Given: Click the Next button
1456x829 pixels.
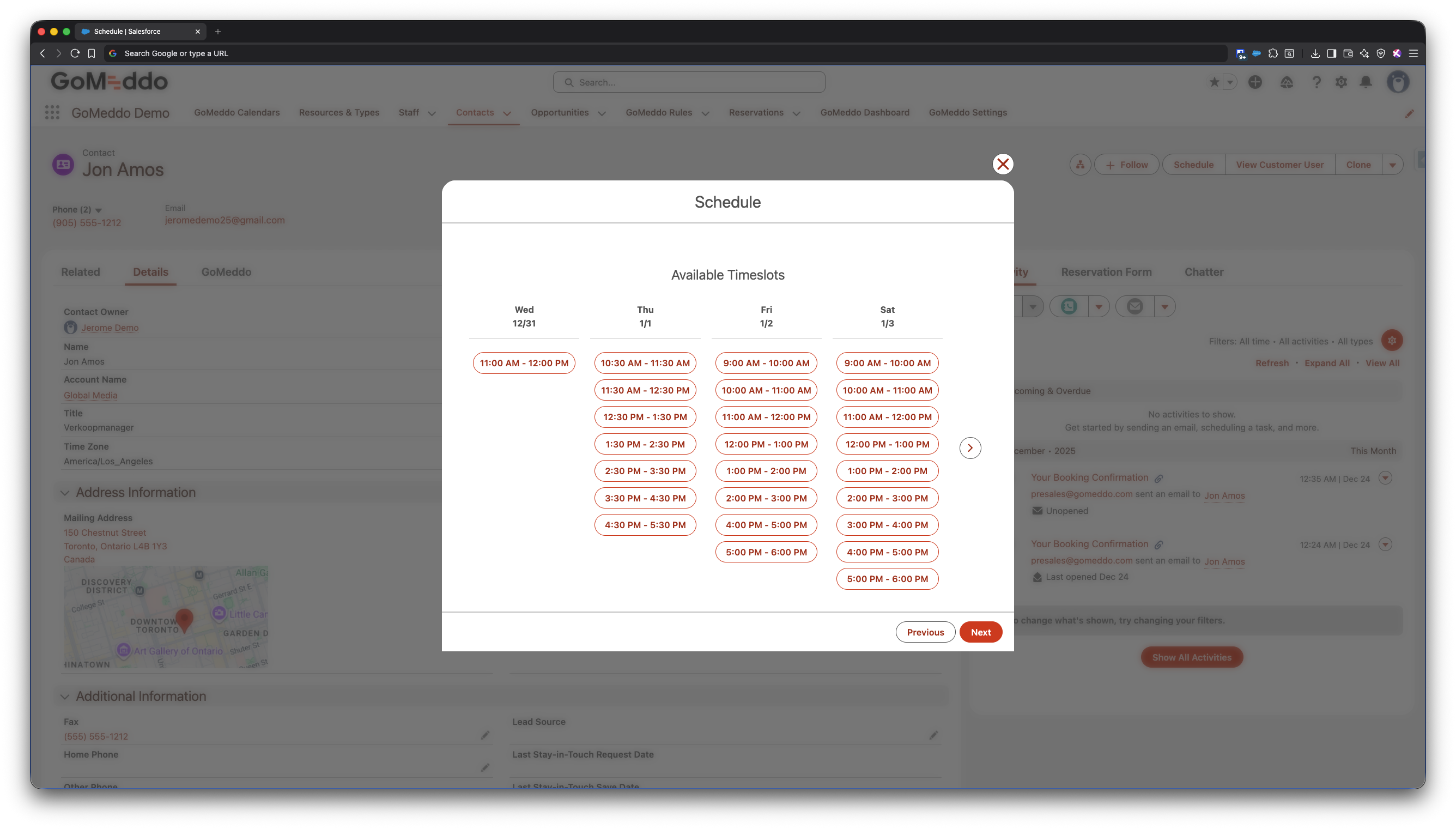Looking at the screenshot, I should coord(980,632).
